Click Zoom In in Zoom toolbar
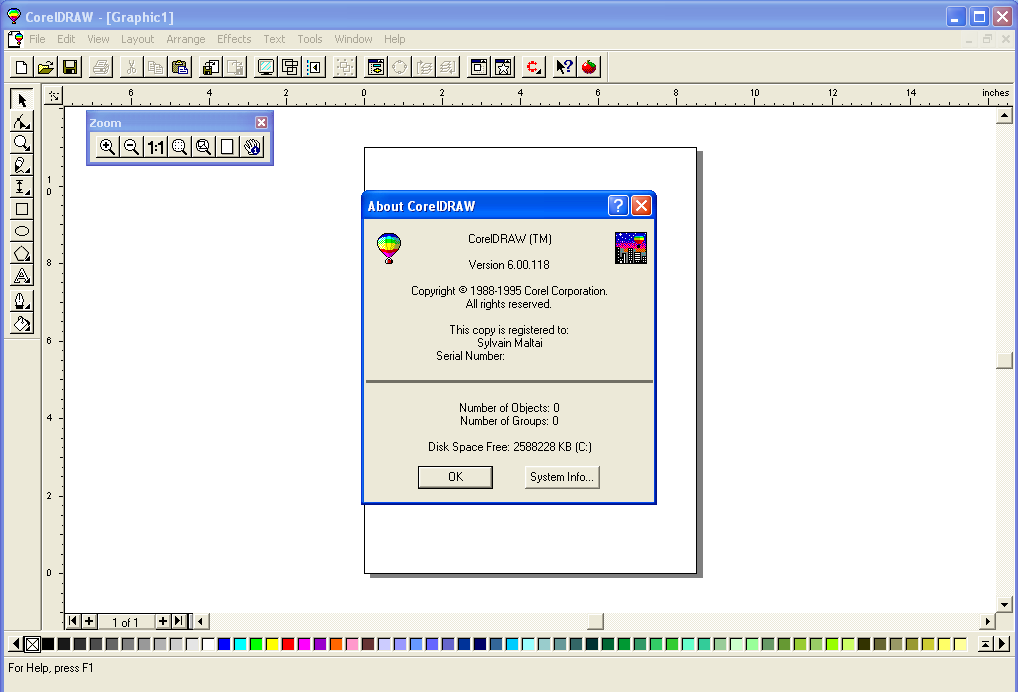 pyautogui.click(x=107, y=147)
